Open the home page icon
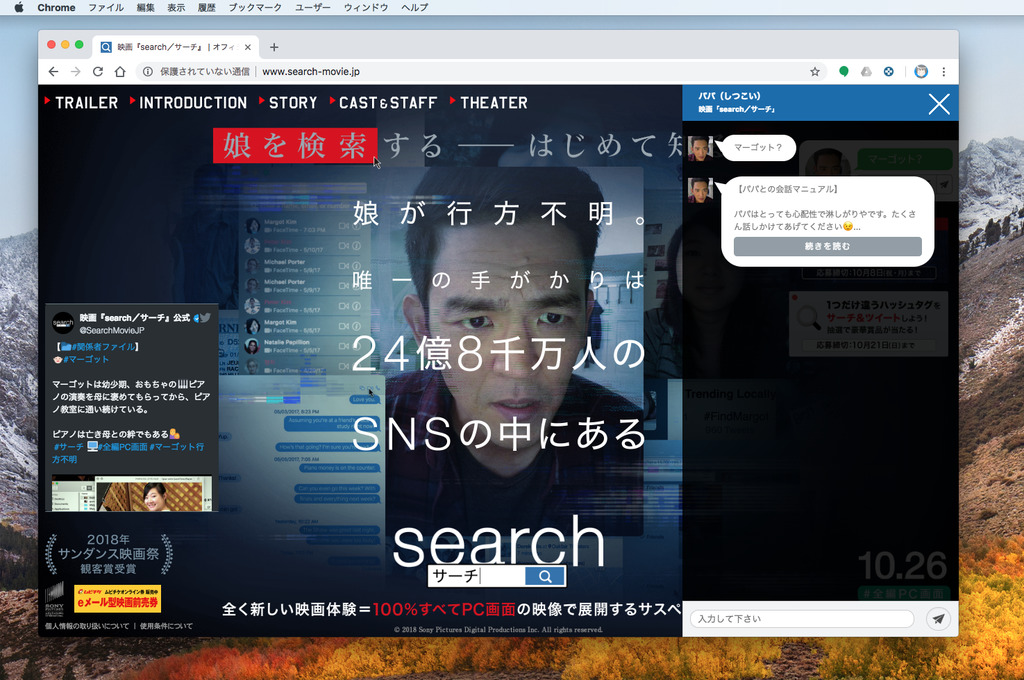This screenshot has height=680, width=1024. tap(120, 72)
